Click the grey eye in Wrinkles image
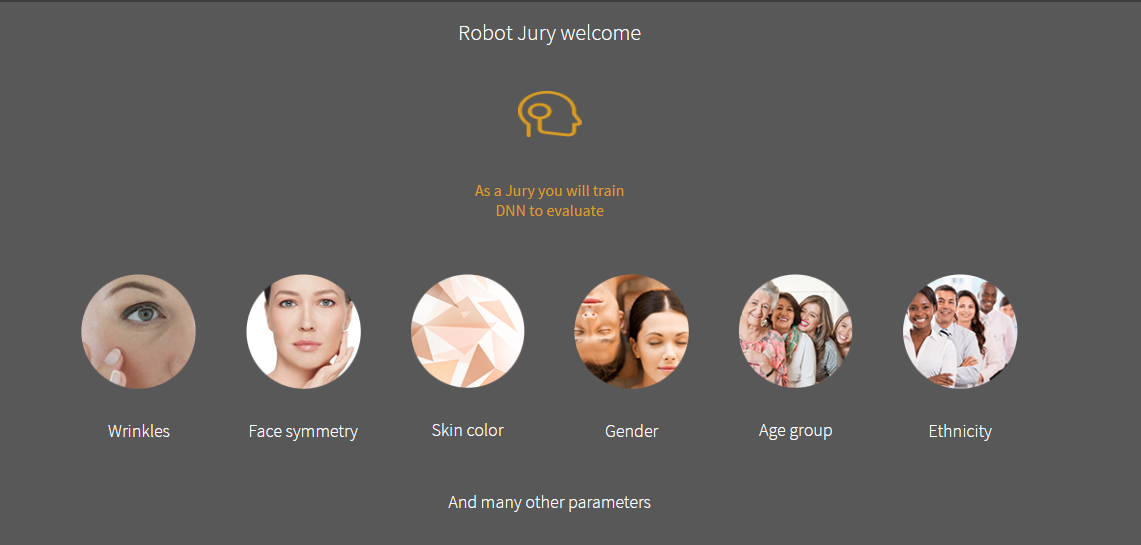Image resolution: width=1141 pixels, height=545 pixels. 144,314
